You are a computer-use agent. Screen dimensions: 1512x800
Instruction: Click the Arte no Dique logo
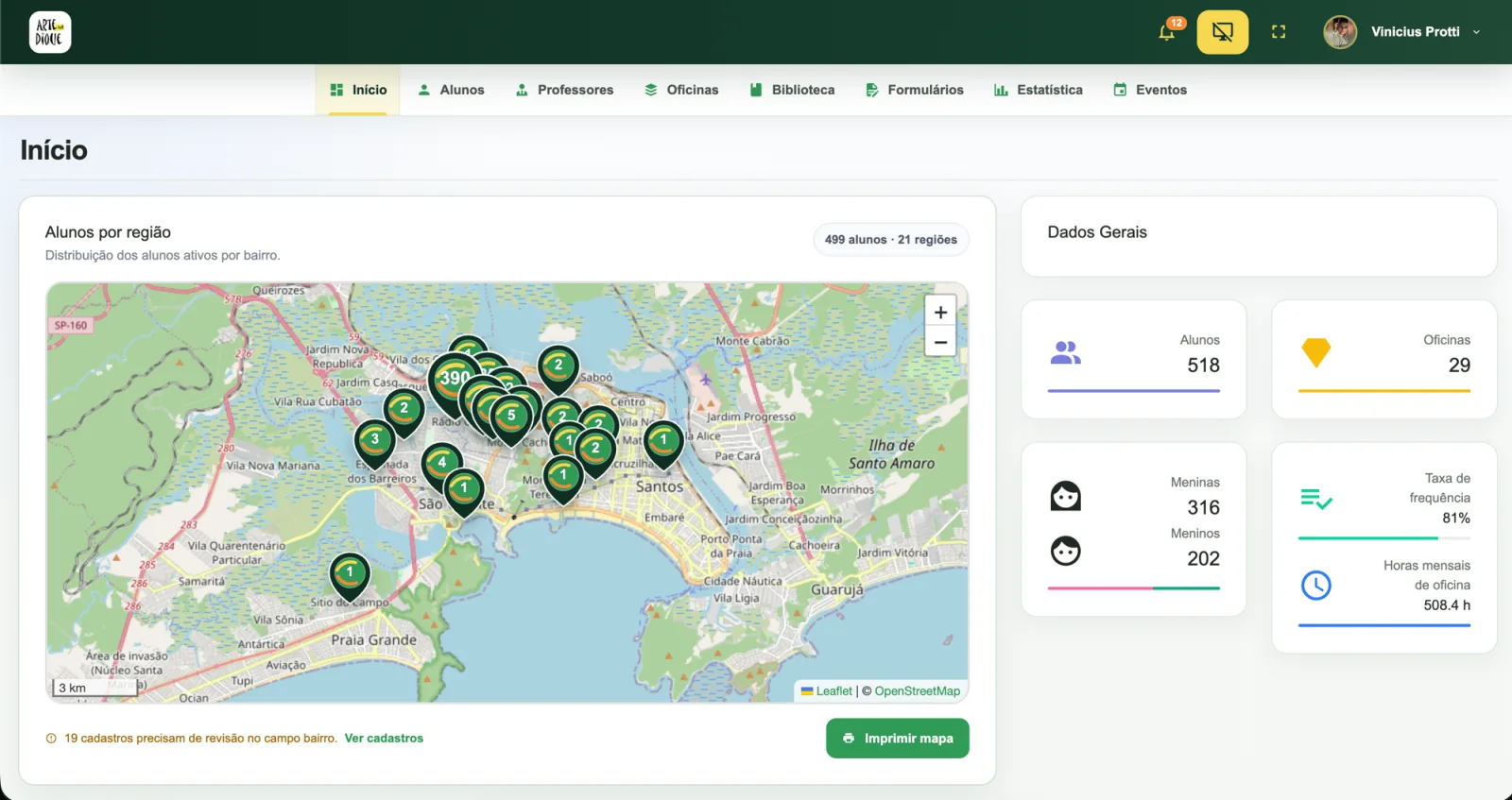[50, 32]
